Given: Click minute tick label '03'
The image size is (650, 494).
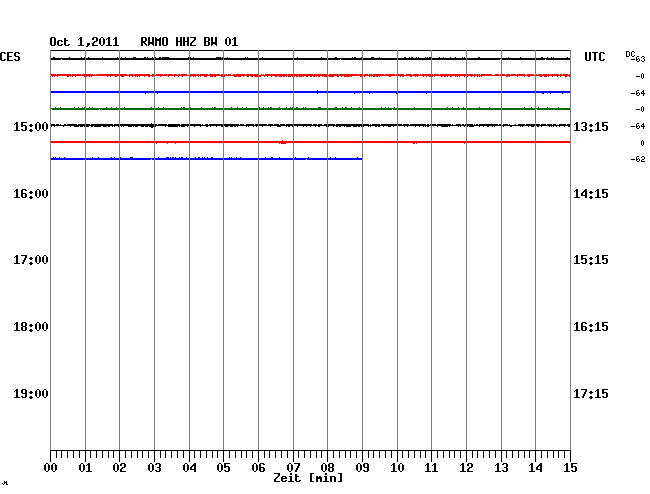Looking at the screenshot, I should [154, 468].
